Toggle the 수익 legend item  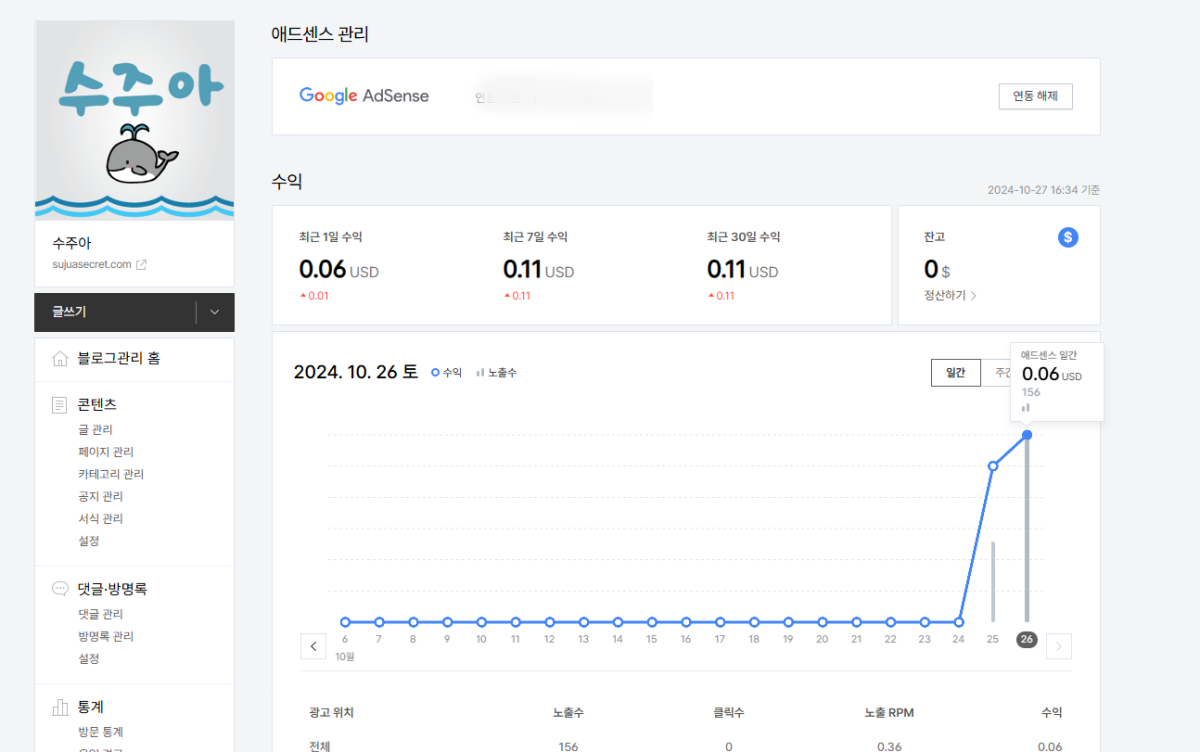click(446, 372)
